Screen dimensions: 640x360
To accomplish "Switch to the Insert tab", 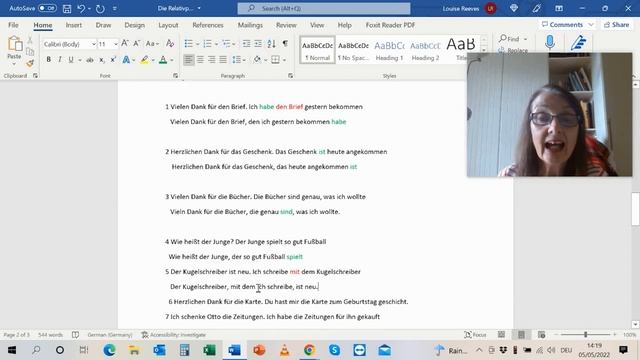I will pos(73,25).
